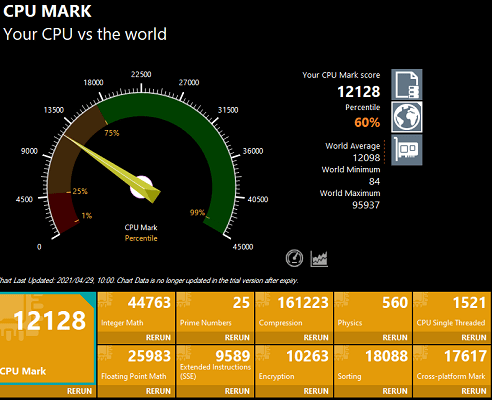Rerun the Compression test
This screenshot has width=492, height=400.
(x=316, y=337)
